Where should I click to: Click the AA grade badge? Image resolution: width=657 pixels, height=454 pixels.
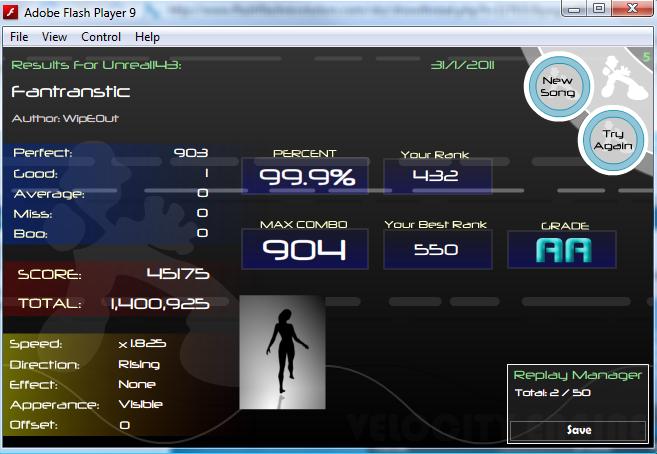(562, 250)
